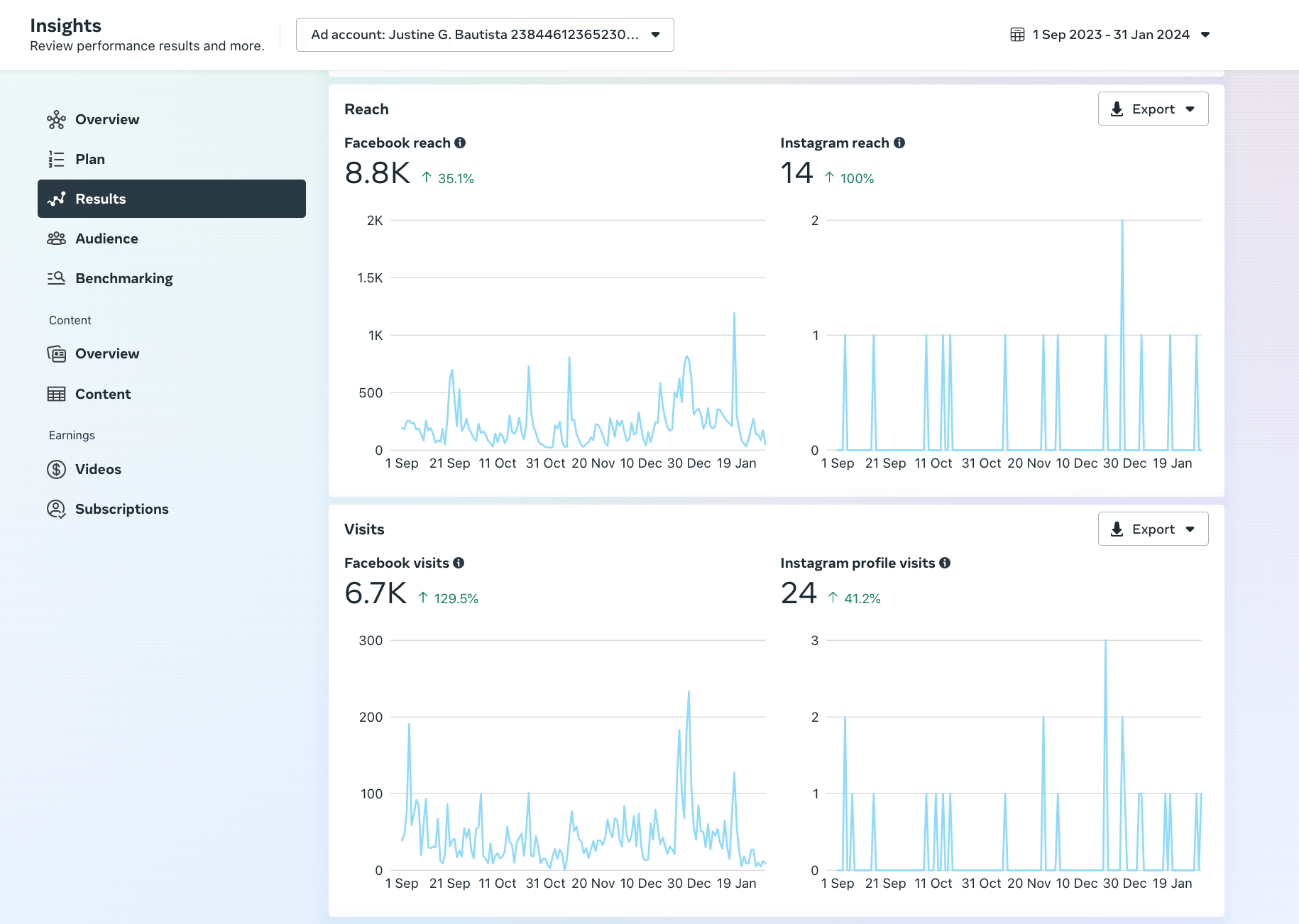1299x924 pixels.
Task: Open the top Overview menu item
Action: [107, 119]
